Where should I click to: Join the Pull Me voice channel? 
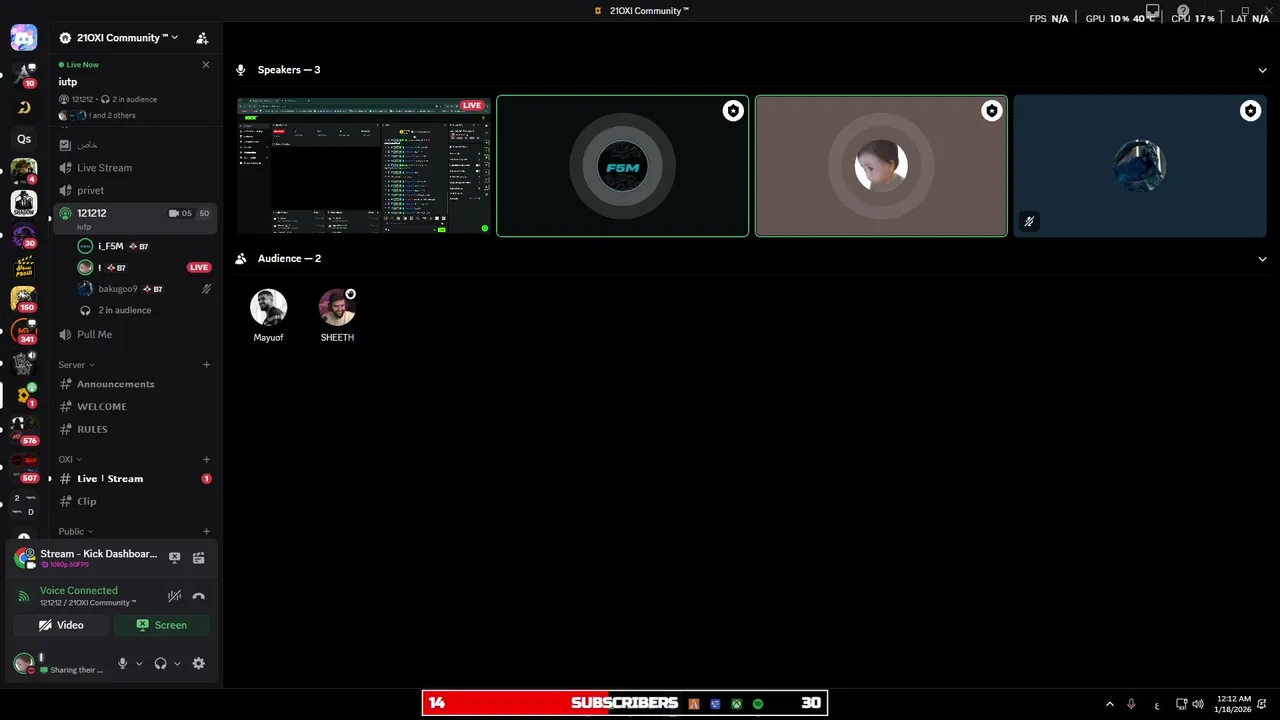(x=135, y=334)
